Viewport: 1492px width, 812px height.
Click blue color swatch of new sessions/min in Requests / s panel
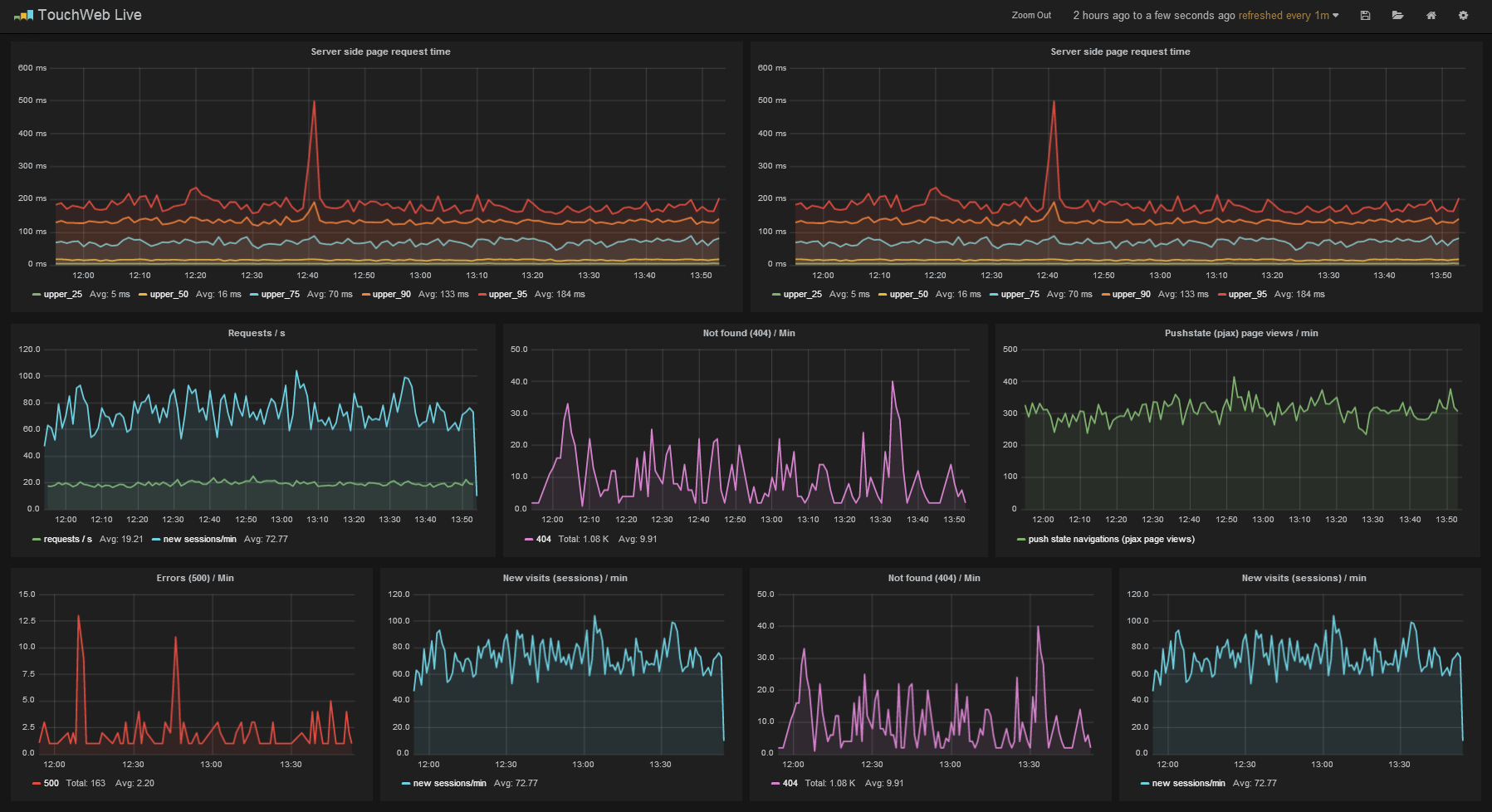(156, 540)
